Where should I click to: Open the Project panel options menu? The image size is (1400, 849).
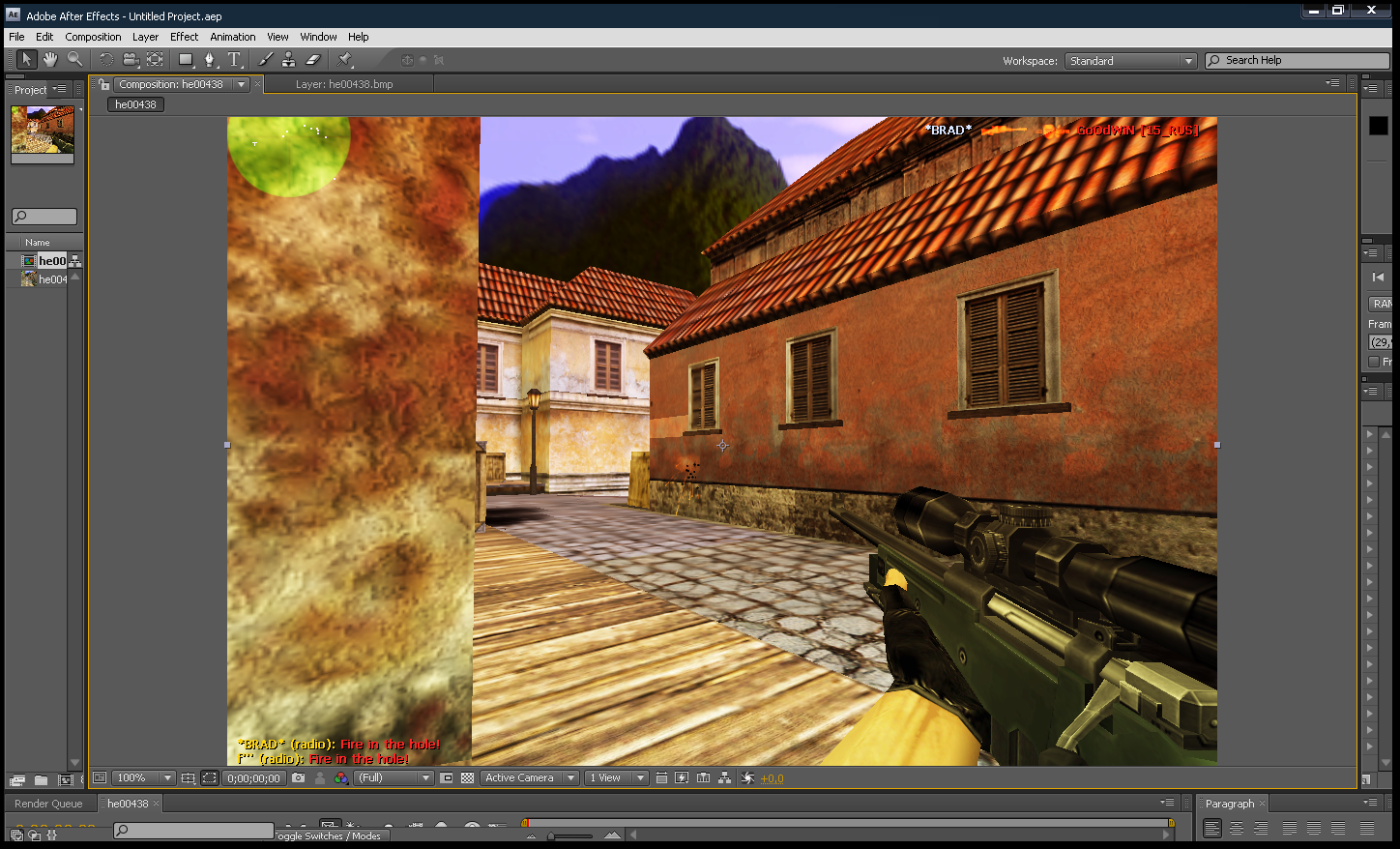(60, 89)
